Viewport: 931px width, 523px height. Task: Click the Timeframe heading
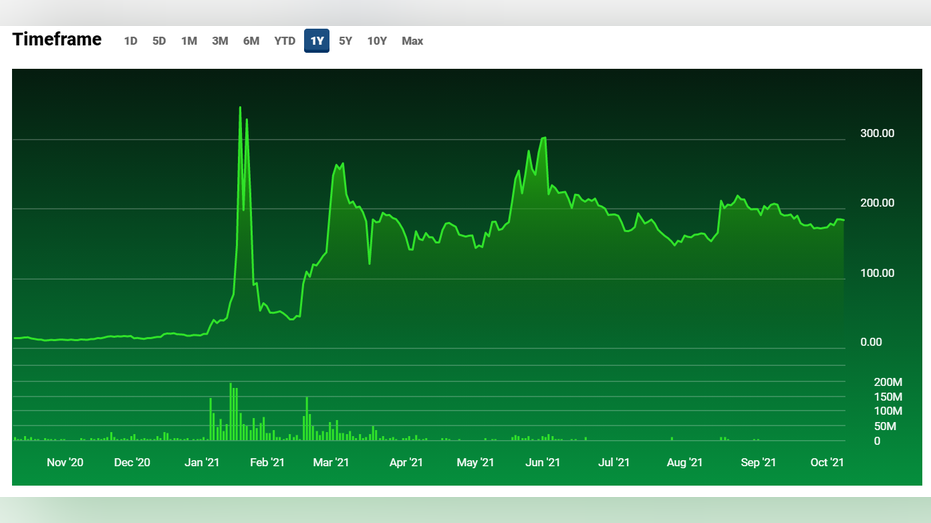coord(57,39)
